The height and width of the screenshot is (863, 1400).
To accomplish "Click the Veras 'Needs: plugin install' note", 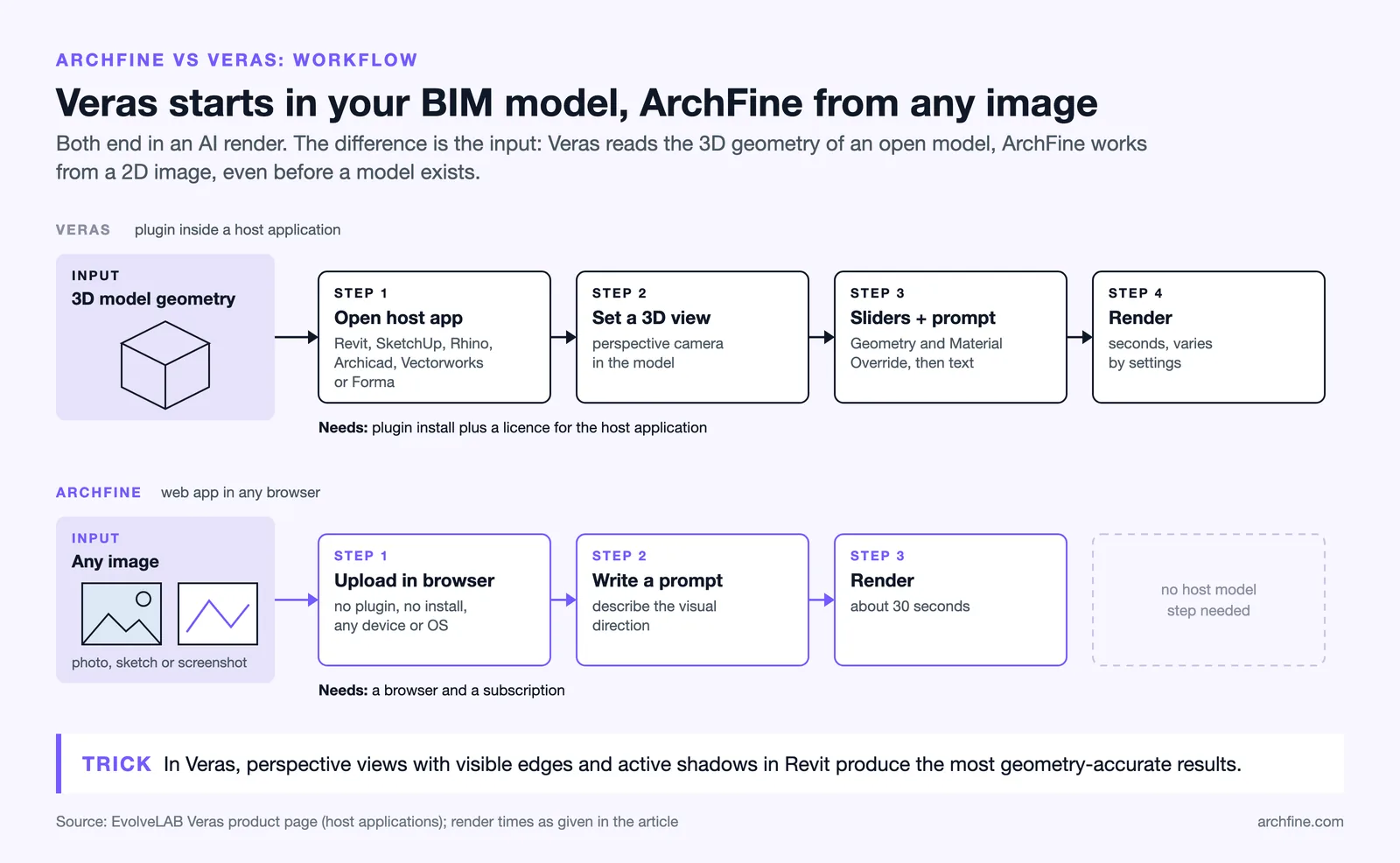I will pos(513,427).
